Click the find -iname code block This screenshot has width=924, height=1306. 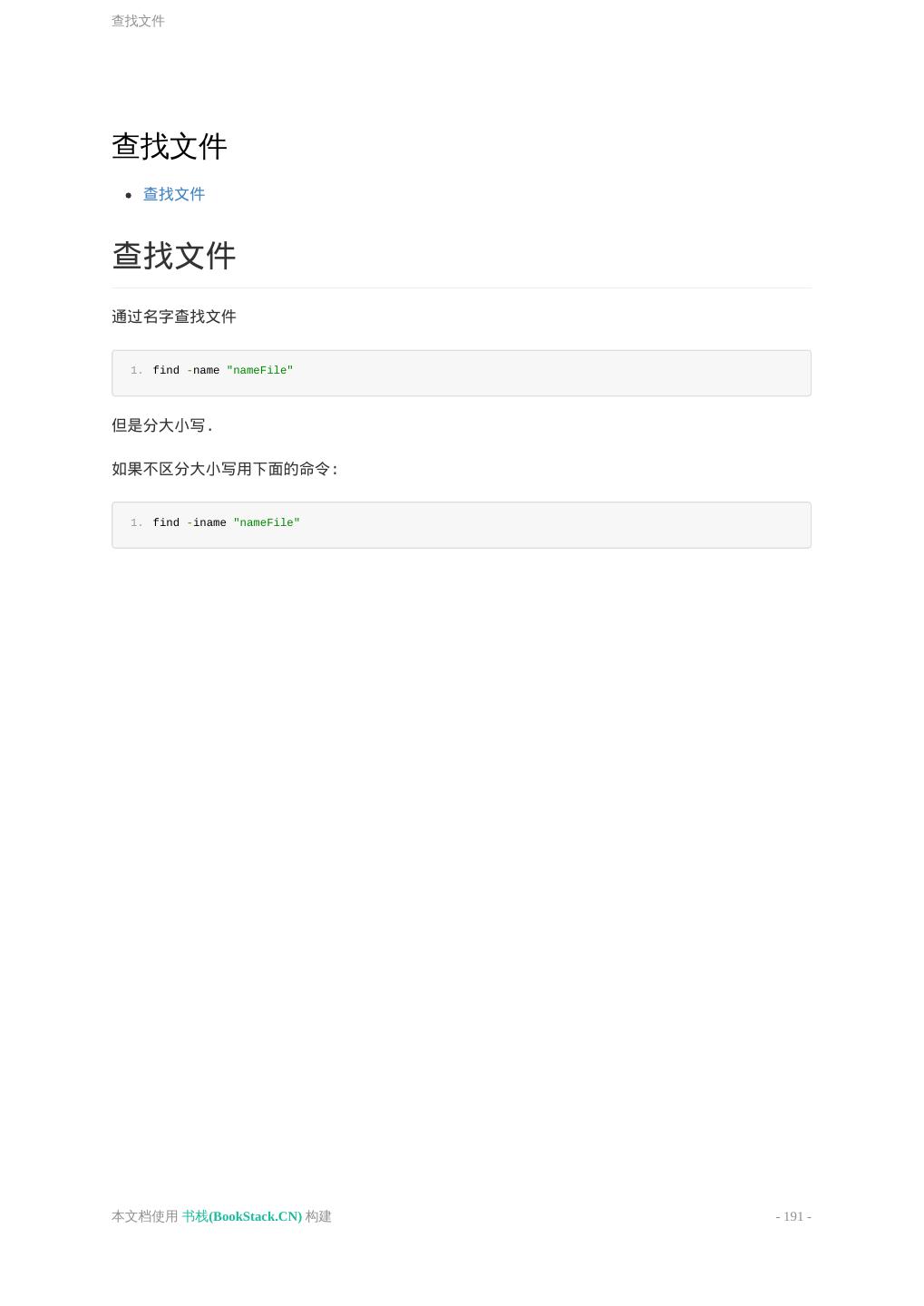pos(462,525)
